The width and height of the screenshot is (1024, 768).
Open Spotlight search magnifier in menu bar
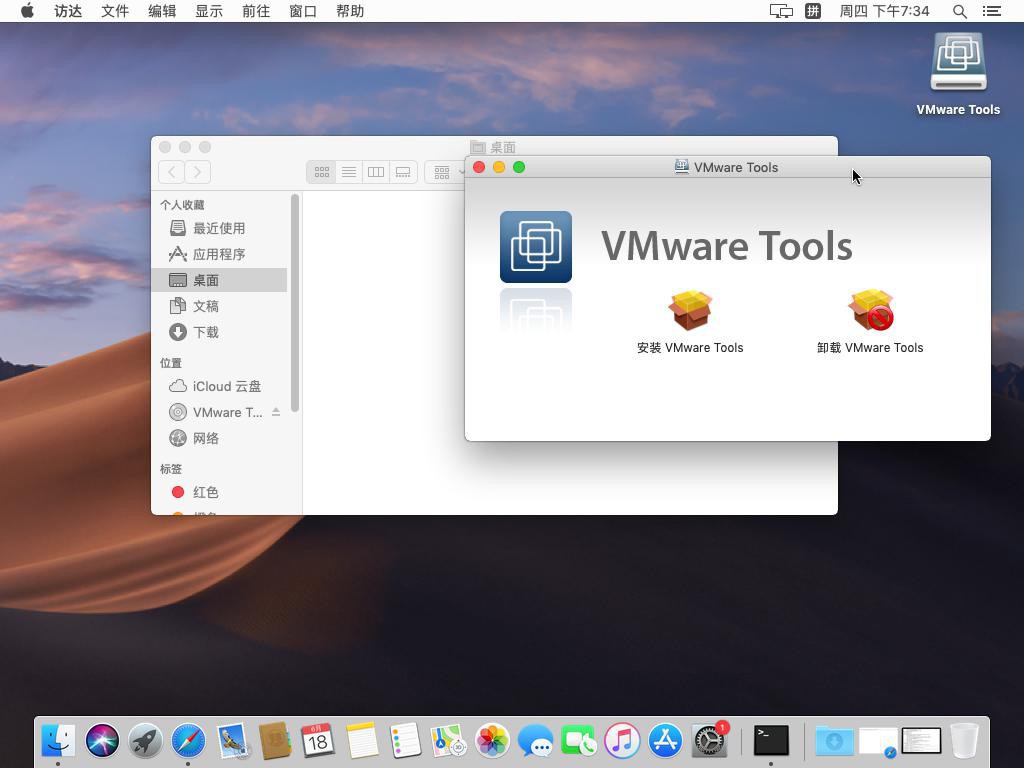pos(959,11)
